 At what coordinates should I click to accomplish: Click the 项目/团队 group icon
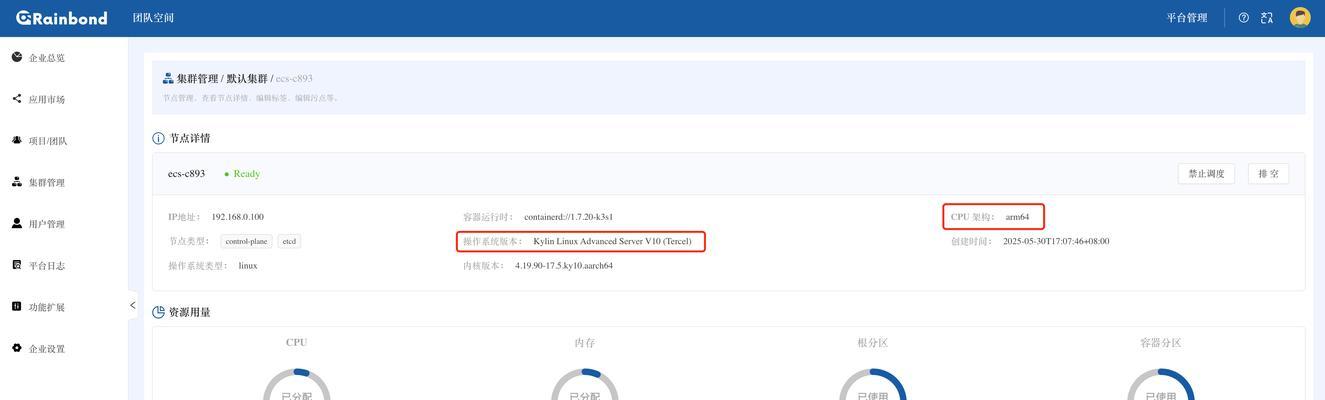[x=17, y=140]
